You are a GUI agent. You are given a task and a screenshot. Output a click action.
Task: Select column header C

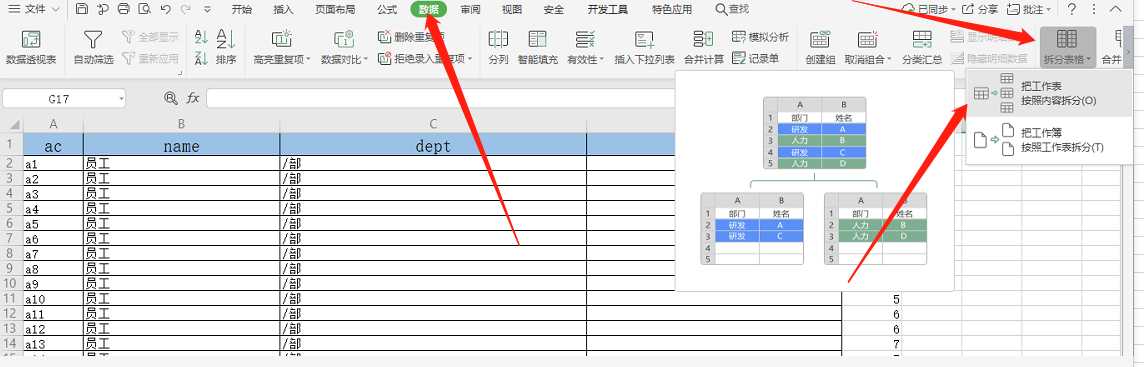[x=433, y=124]
